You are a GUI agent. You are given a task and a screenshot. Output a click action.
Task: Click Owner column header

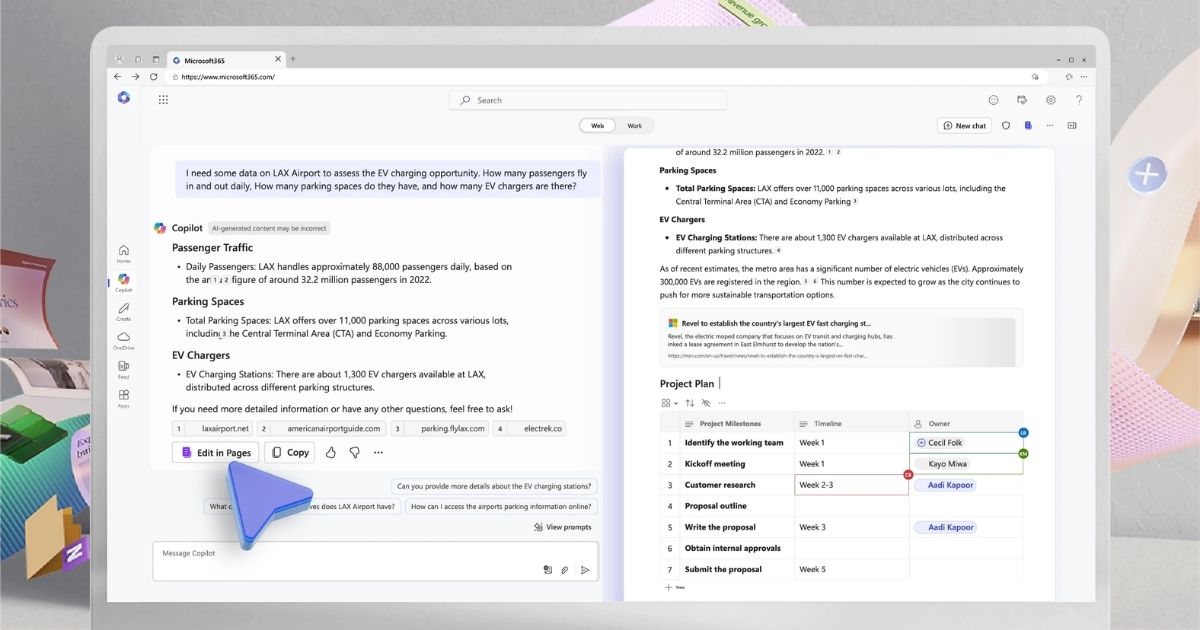(x=966, y=424)
